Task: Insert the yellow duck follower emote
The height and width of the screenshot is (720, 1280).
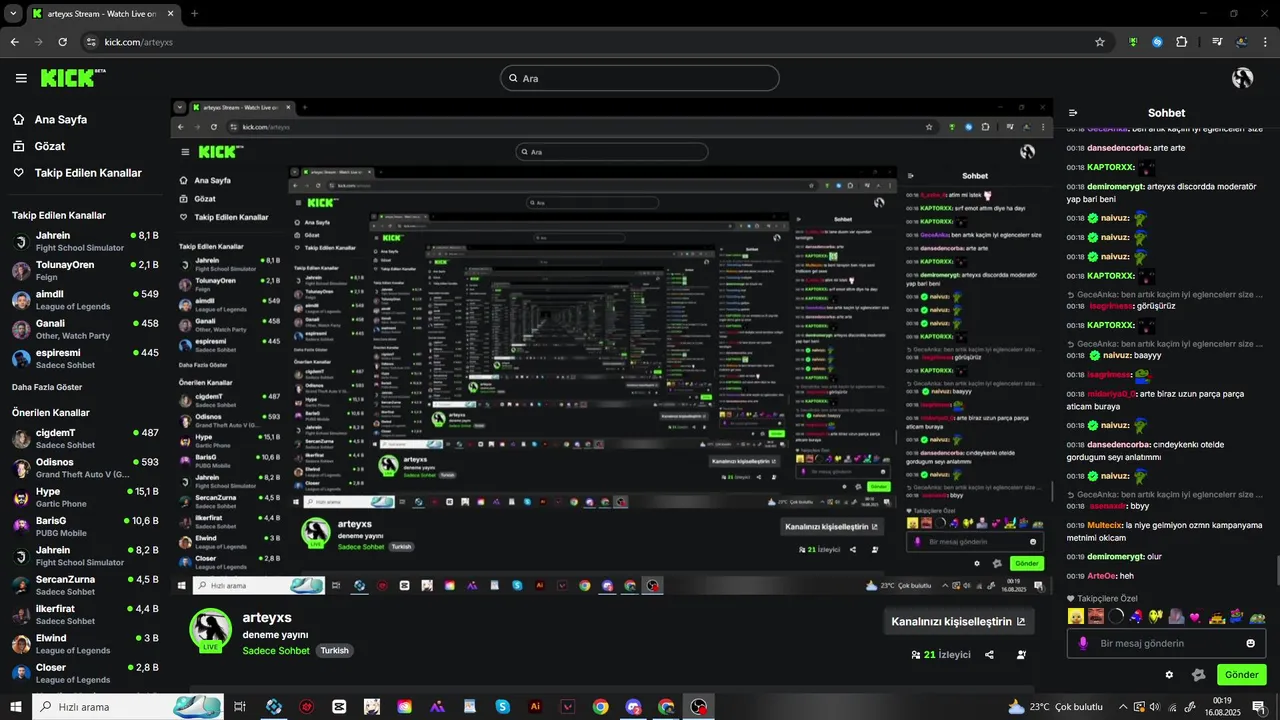Action: [1076, 616]
